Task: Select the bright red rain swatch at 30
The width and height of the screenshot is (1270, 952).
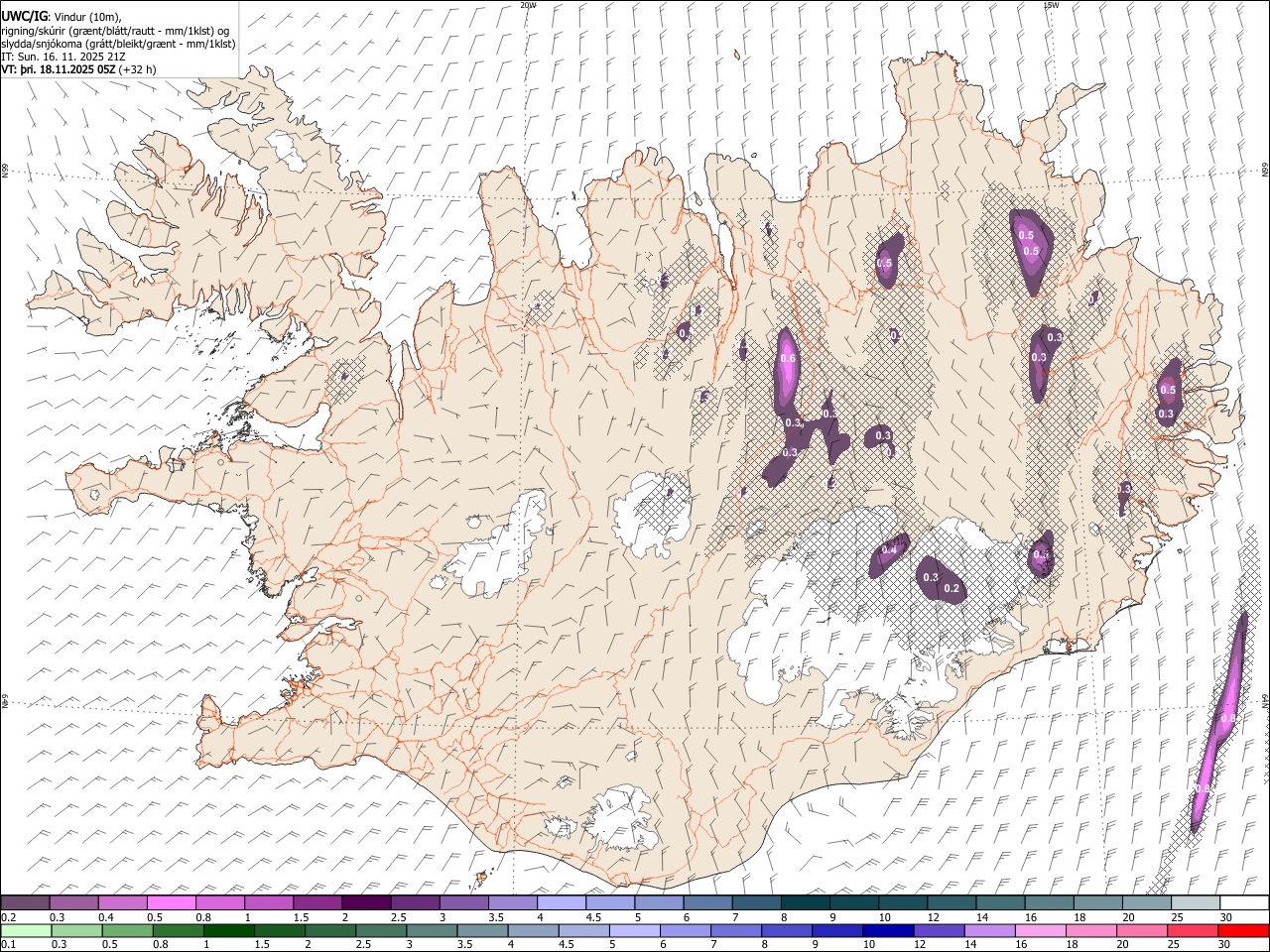Action: click(x=1243, y=930)
